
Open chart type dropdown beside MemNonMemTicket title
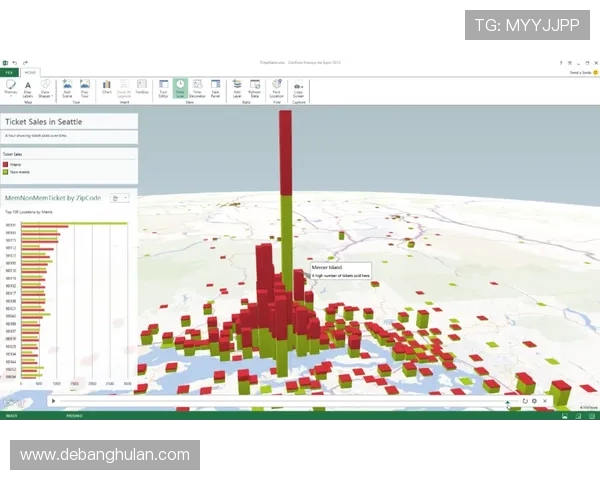click(119, 198)
